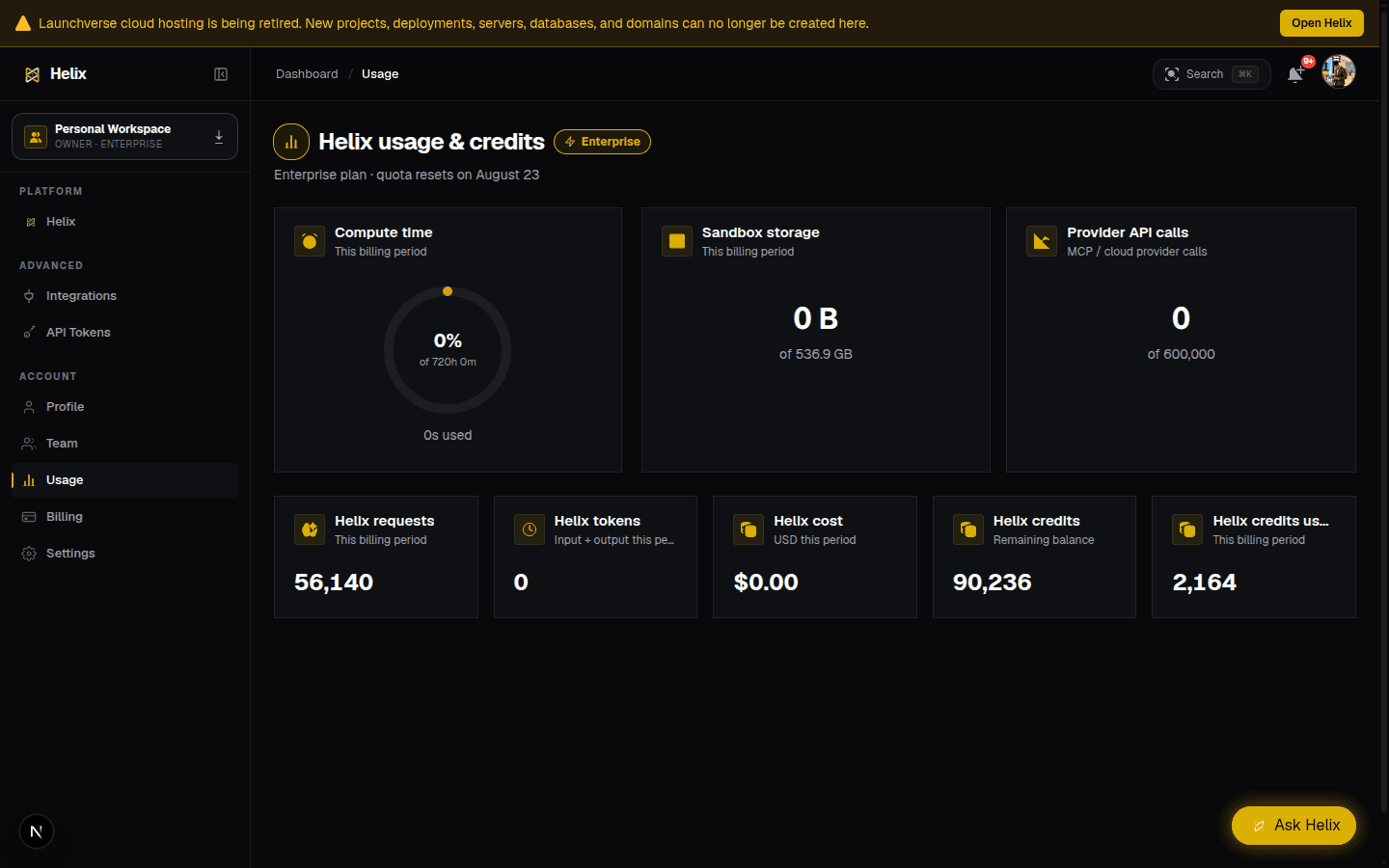Image resolution: width=1389 pixels, height=868 pixels.
Task: Click the Personal Workspace avatar icon
Action: pos(36,137)
